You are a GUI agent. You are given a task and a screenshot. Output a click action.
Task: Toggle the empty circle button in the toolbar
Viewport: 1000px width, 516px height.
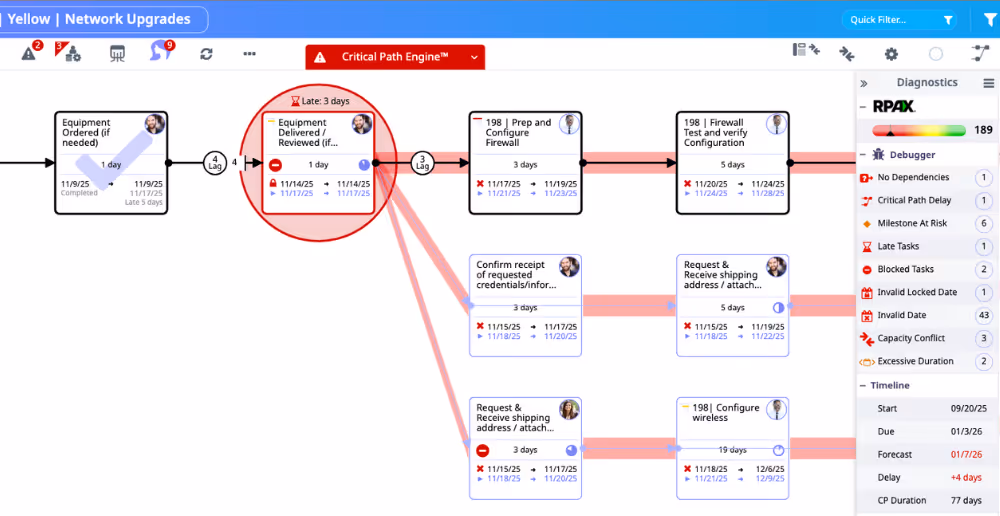point(936,54)
